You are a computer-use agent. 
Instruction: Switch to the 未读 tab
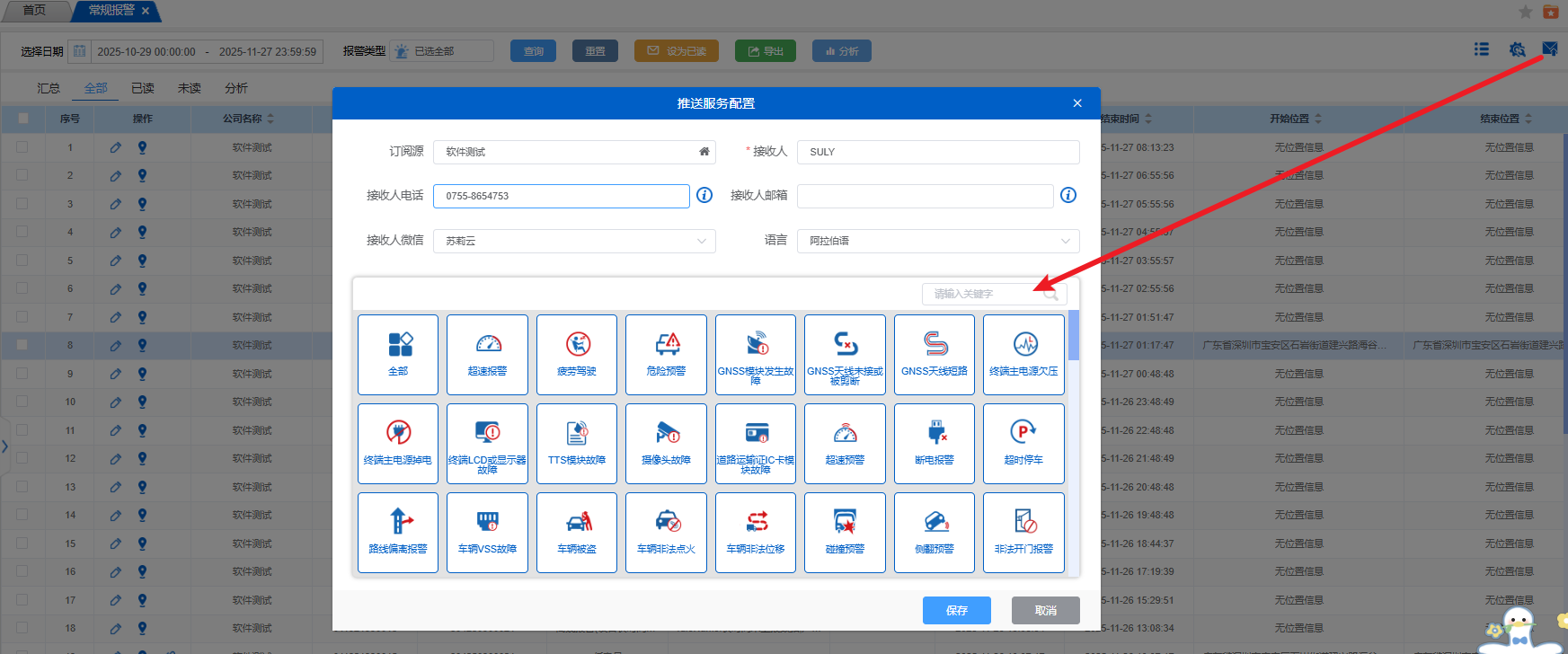[190, 88]
